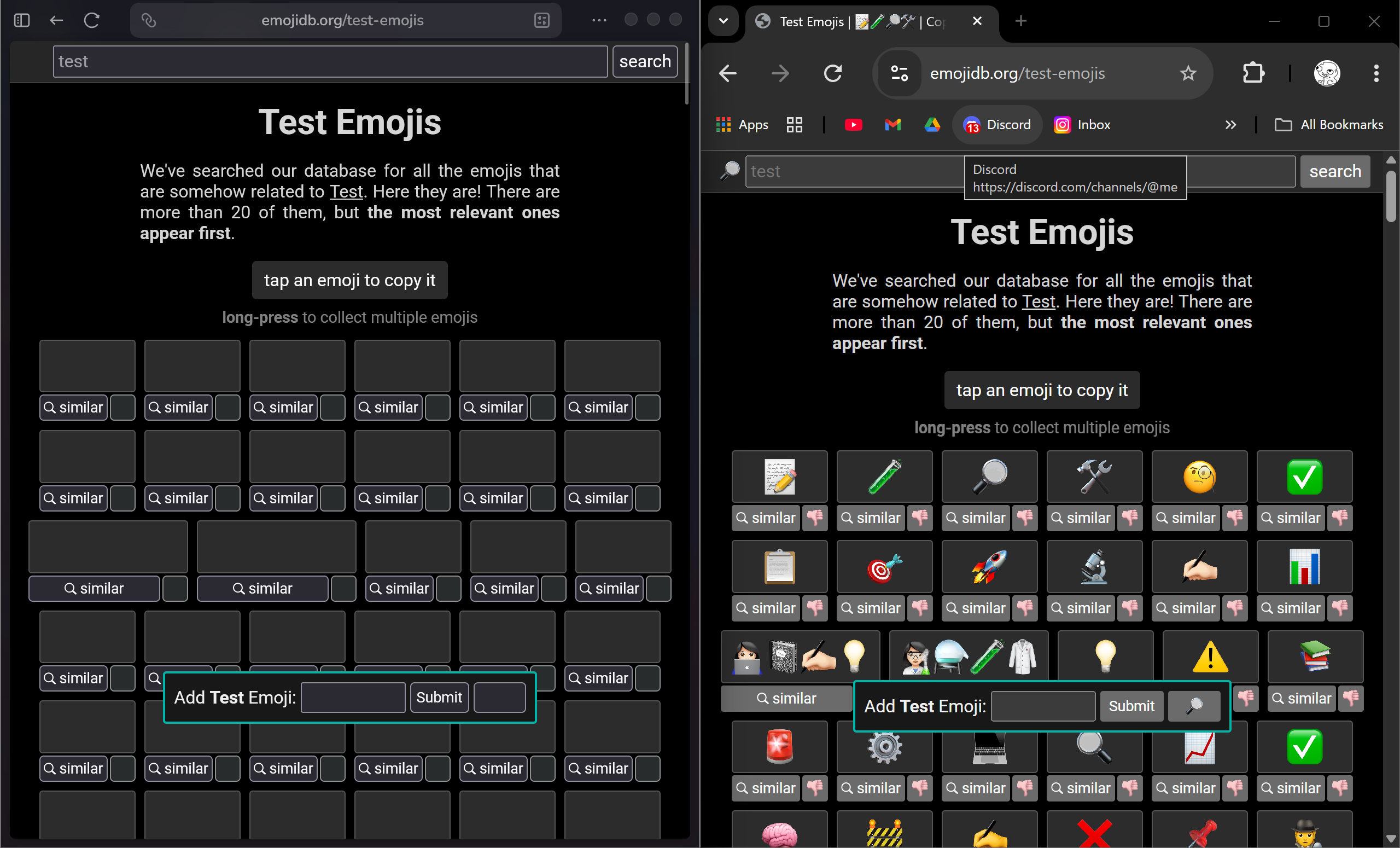Copy the yellow warning sign emoji
The height and width of the screenshot is (848, 1400).
[1210, 657]
